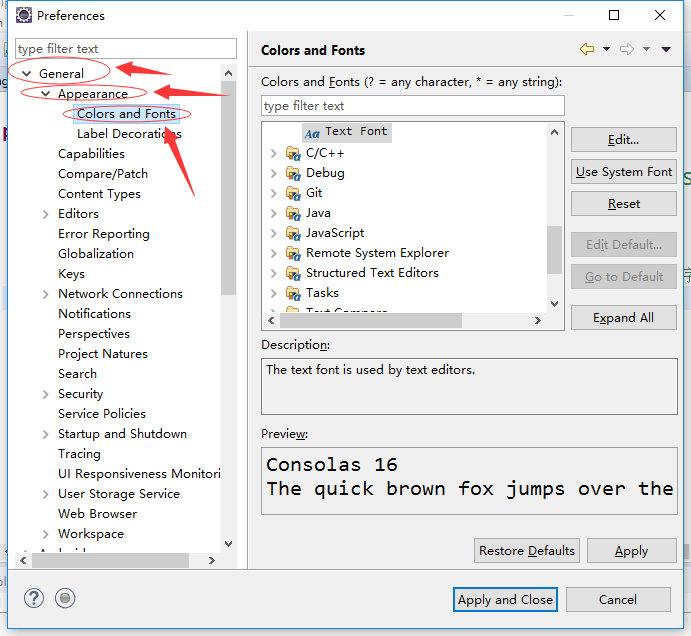The image size is (691, 636).
Task: Click the back navigation arrow icon
Action: [x=586, y=49]
